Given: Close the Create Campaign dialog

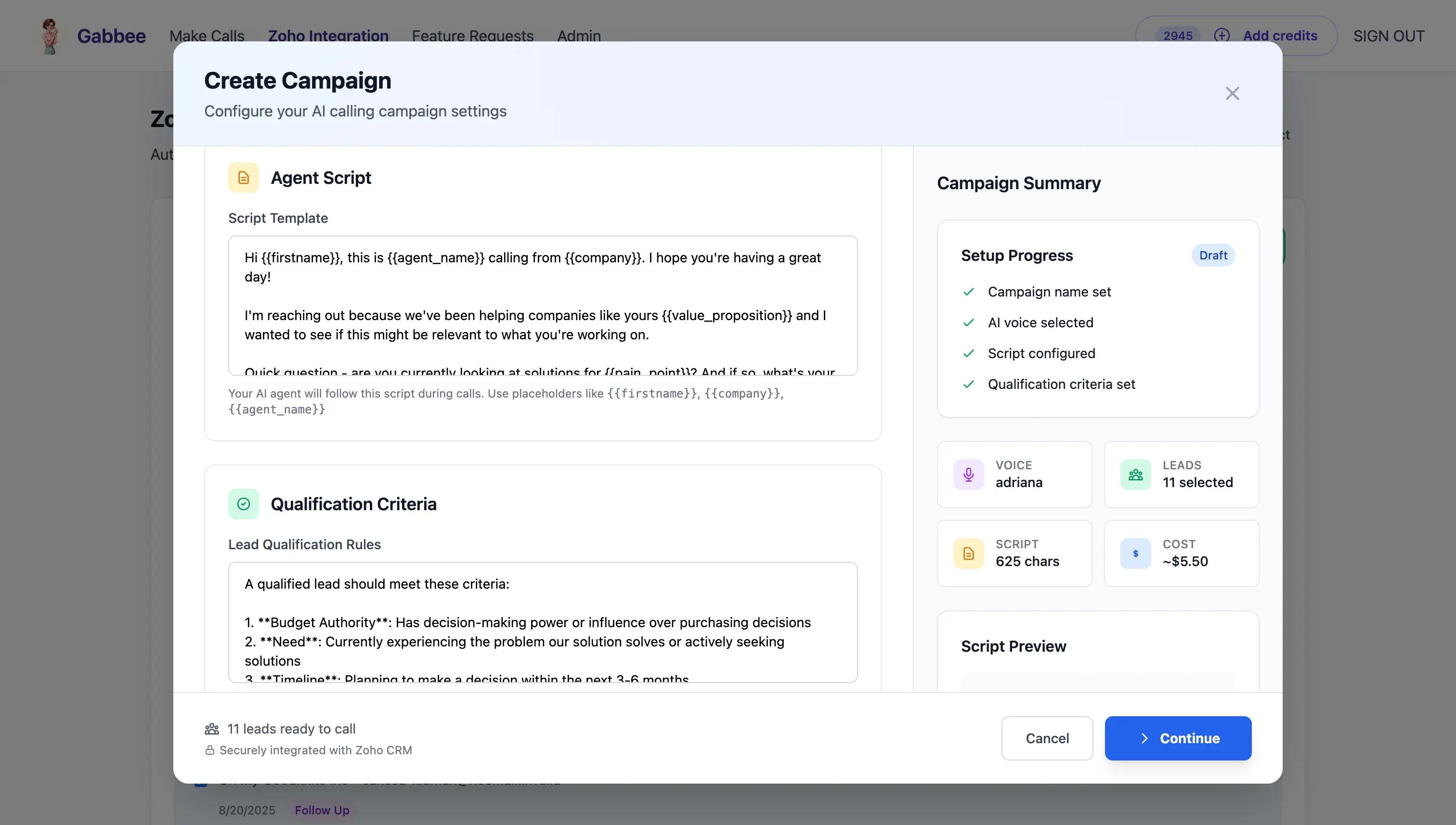Looking at the screenshot, I should (x=1232, y=93).
